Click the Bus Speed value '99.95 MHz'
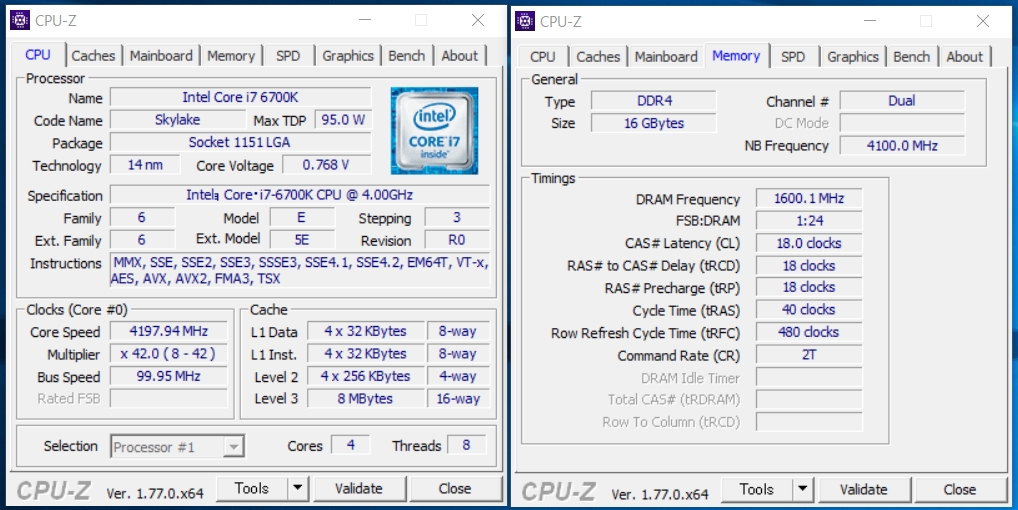The height and width of the screenshot is (510, 1018). click(169, 376)
